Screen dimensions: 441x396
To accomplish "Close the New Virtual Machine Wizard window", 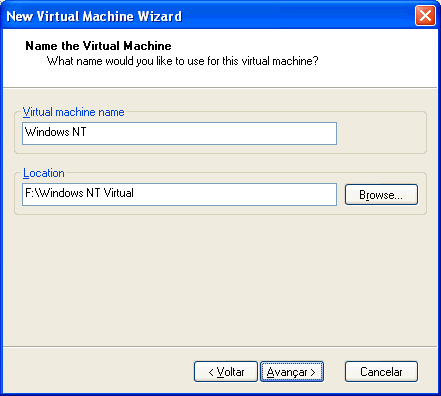I will pyautogui.click(x=425, y=16).
